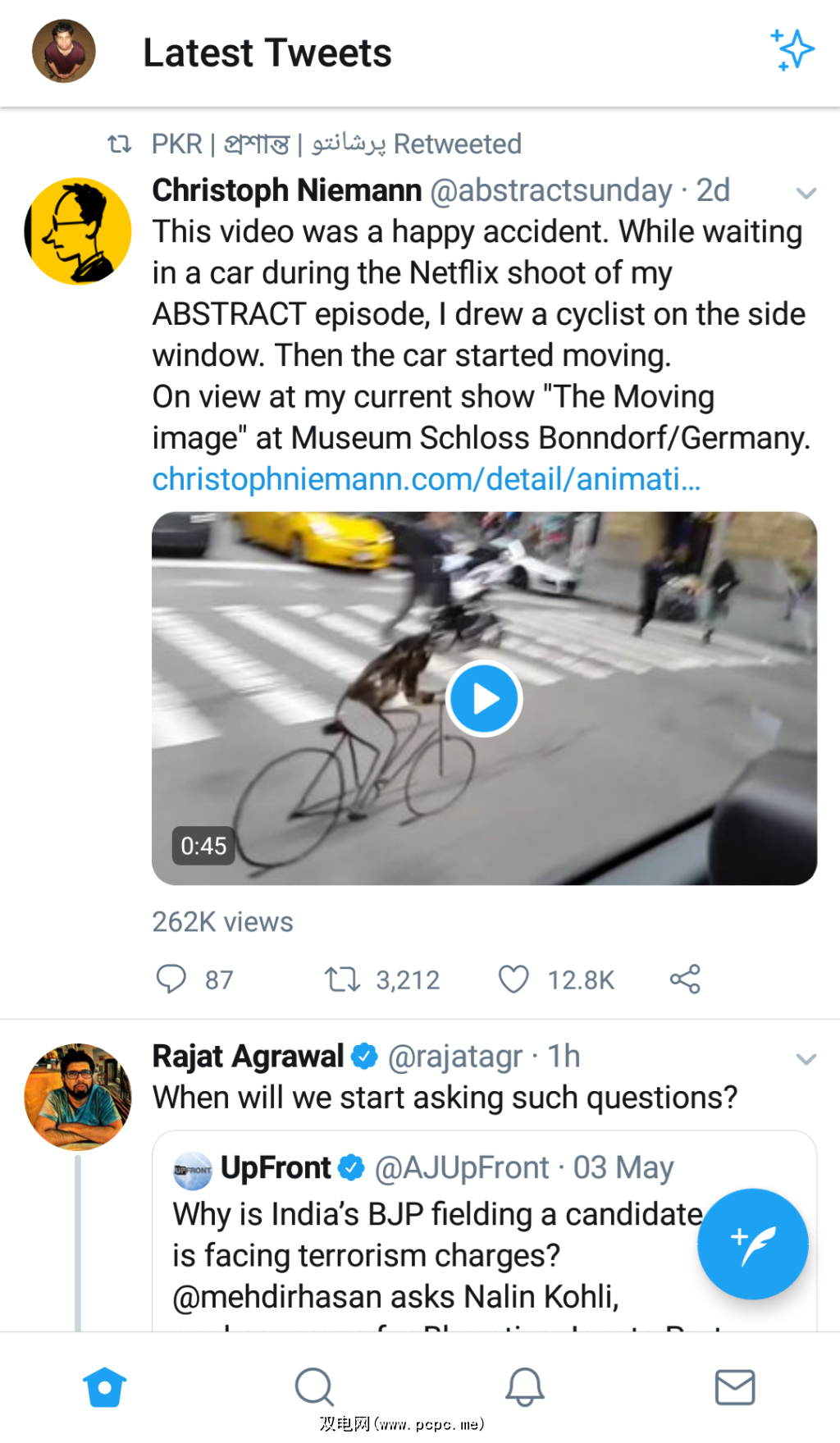
Task: Open the Messages envelope tab
Action: [734, 1387]
